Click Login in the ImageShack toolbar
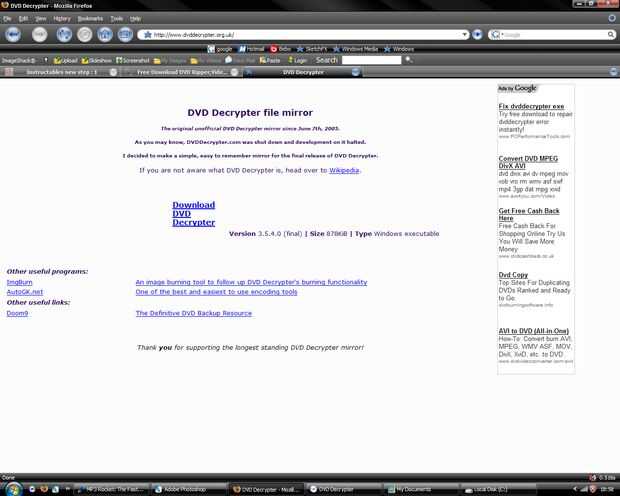 coord(297,61)
